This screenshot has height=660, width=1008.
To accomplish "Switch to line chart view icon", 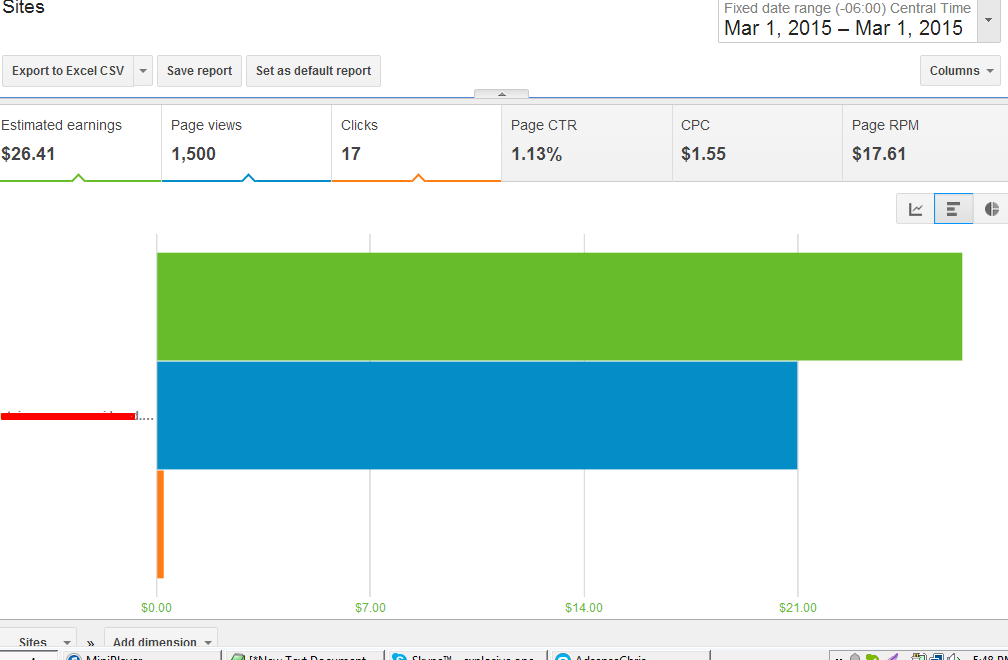I will tap(915, 209).
